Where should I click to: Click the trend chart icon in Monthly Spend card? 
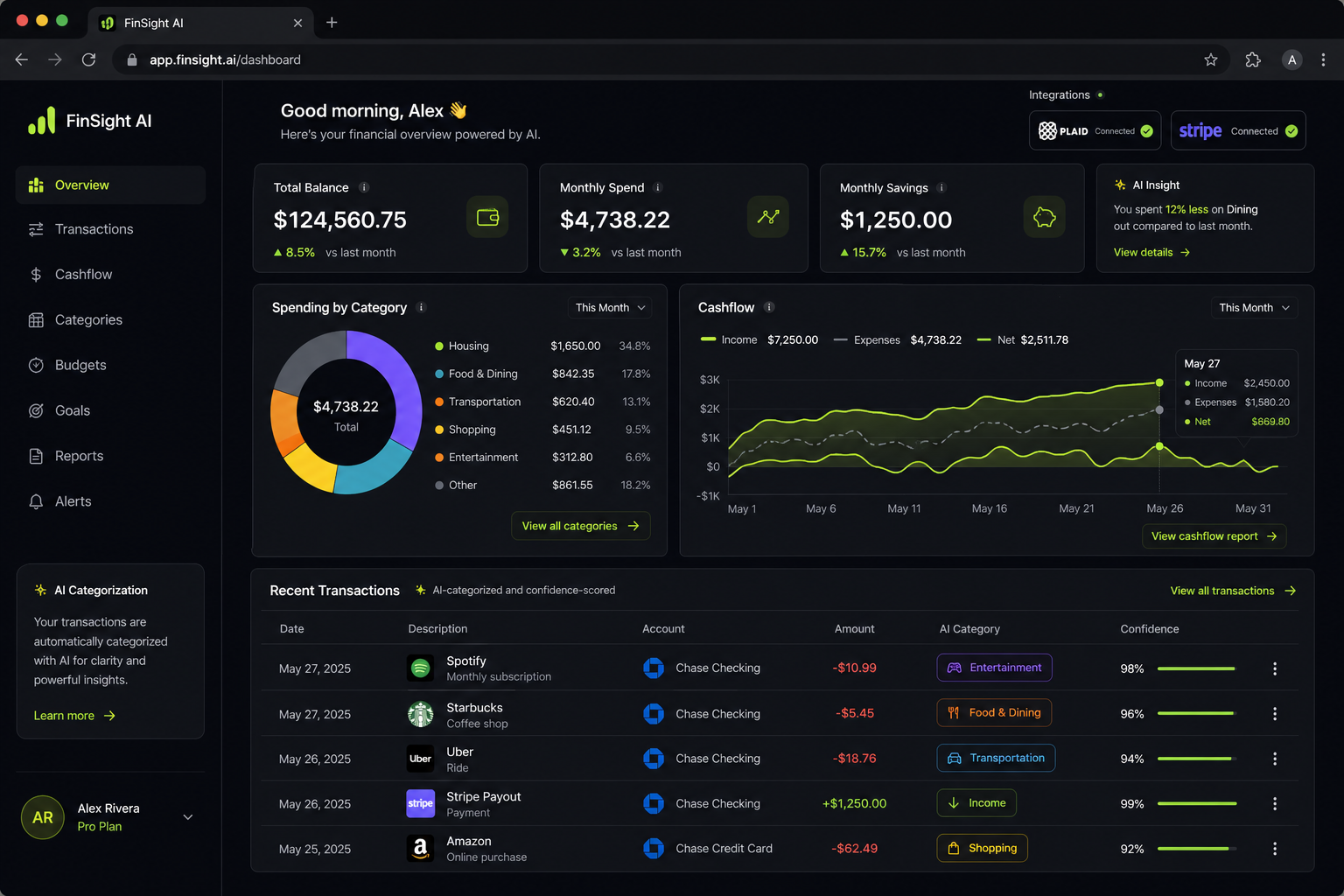(x=768, y=217)
